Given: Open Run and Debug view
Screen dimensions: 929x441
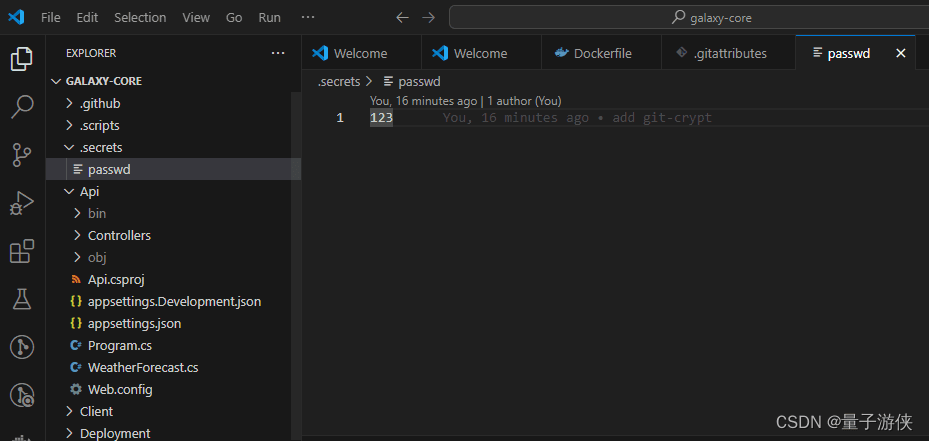Looking at the screenshot, I should (x=22, y=204).
